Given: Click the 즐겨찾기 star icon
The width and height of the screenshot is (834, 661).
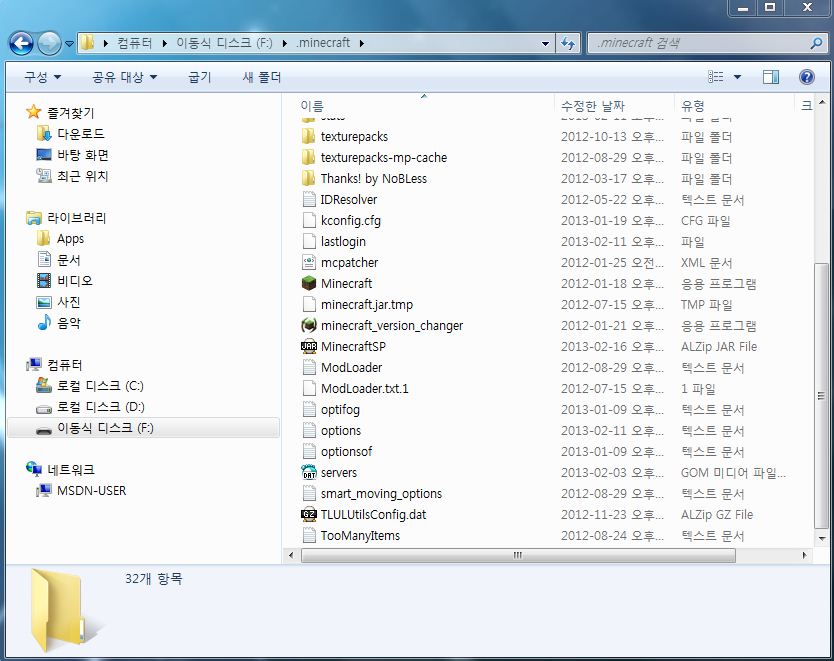Looking at the screenshot, I should click(x=34, y=112).
